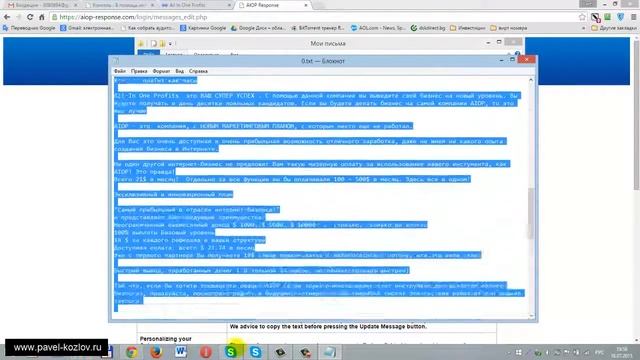The width and height of the screenshot is (640, 360).
Task: Expand the вирт номера bookmarks folder
Action: 509,28
